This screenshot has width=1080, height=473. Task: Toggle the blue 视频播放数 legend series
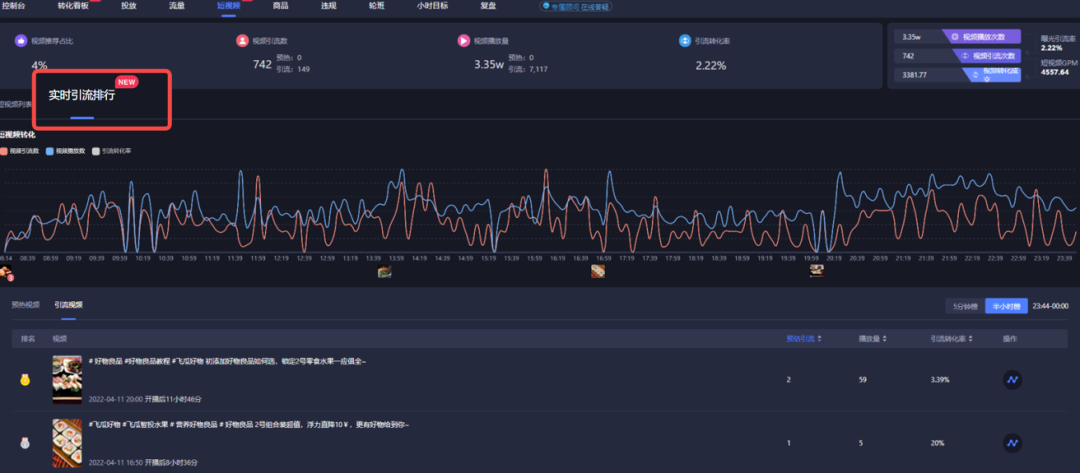coord(66,151)
